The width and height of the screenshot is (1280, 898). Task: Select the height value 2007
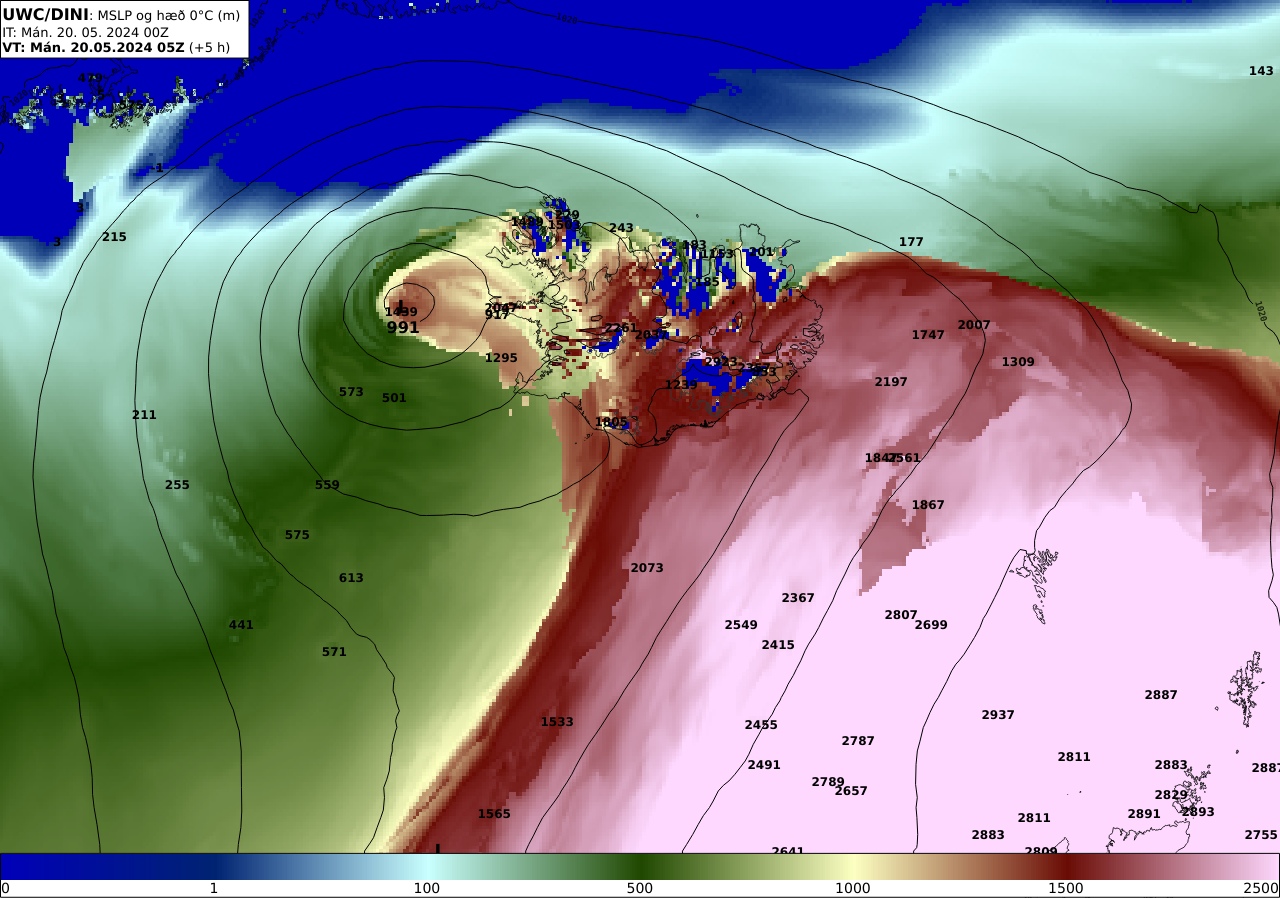click(x=974, y=325)
